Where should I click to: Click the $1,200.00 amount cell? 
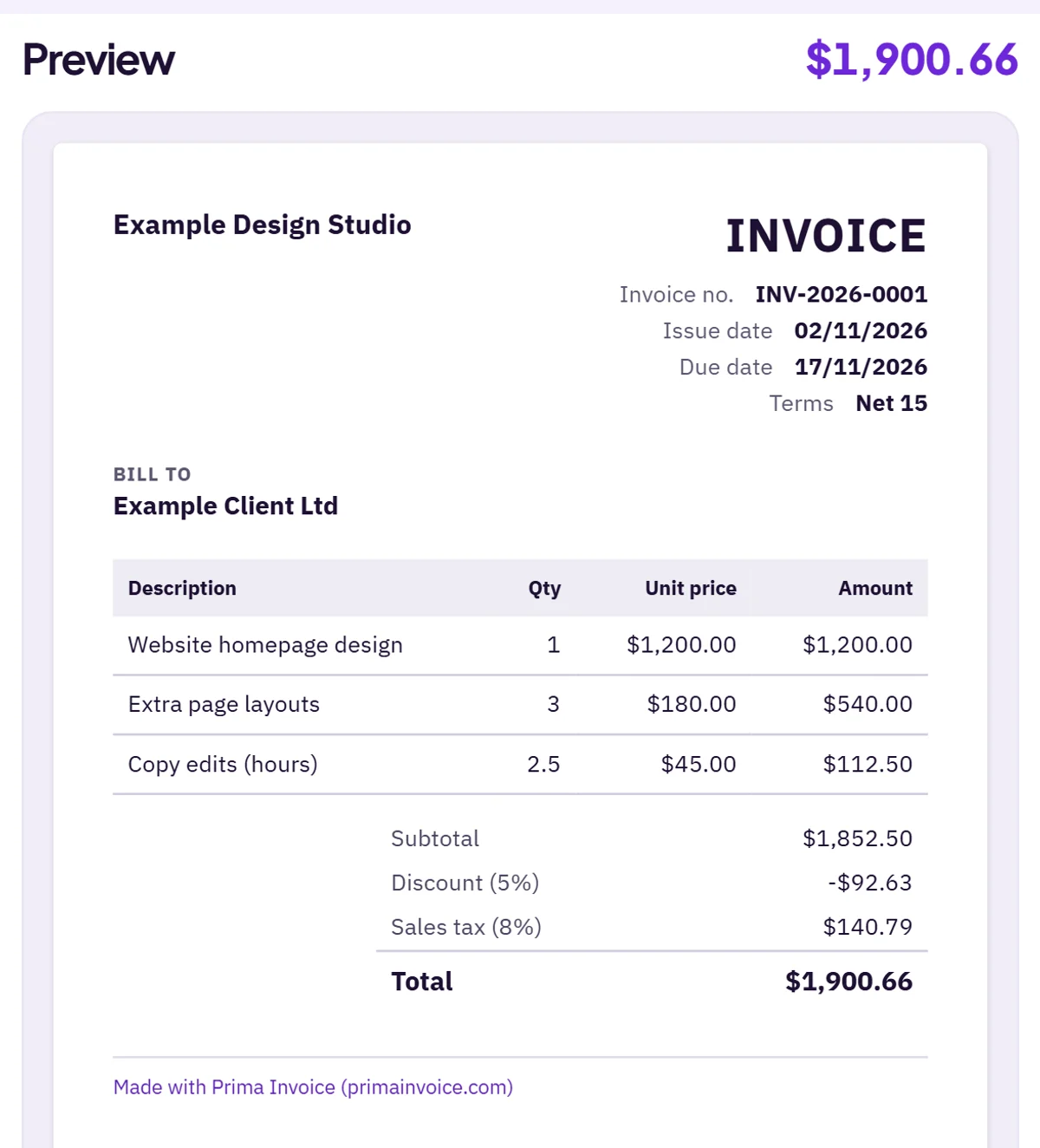[857, 645]
